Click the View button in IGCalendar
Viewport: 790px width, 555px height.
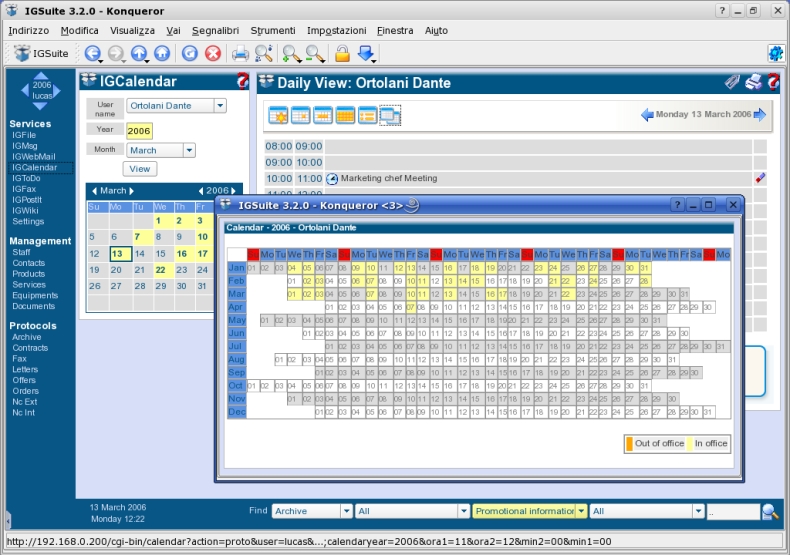(140, 169)
